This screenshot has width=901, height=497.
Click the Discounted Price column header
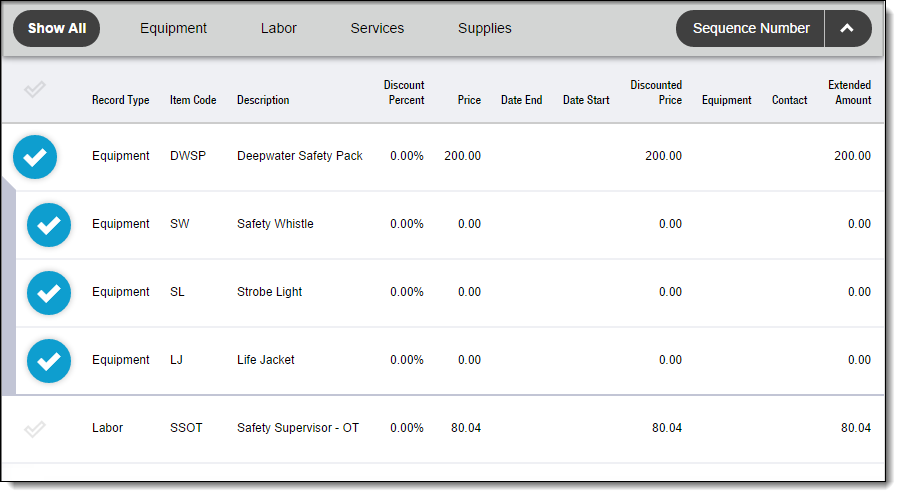[x=656, y=93]
